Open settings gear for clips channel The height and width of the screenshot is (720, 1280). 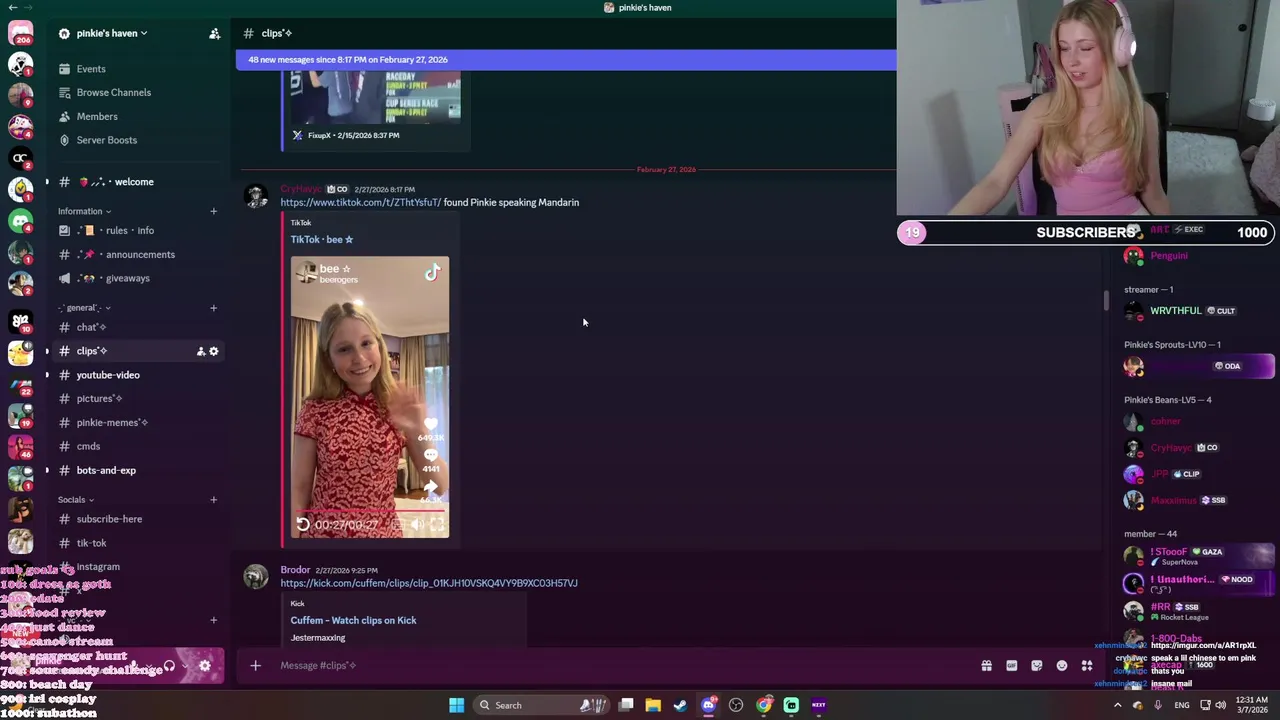pyautogui.click(x=213, y=351)
